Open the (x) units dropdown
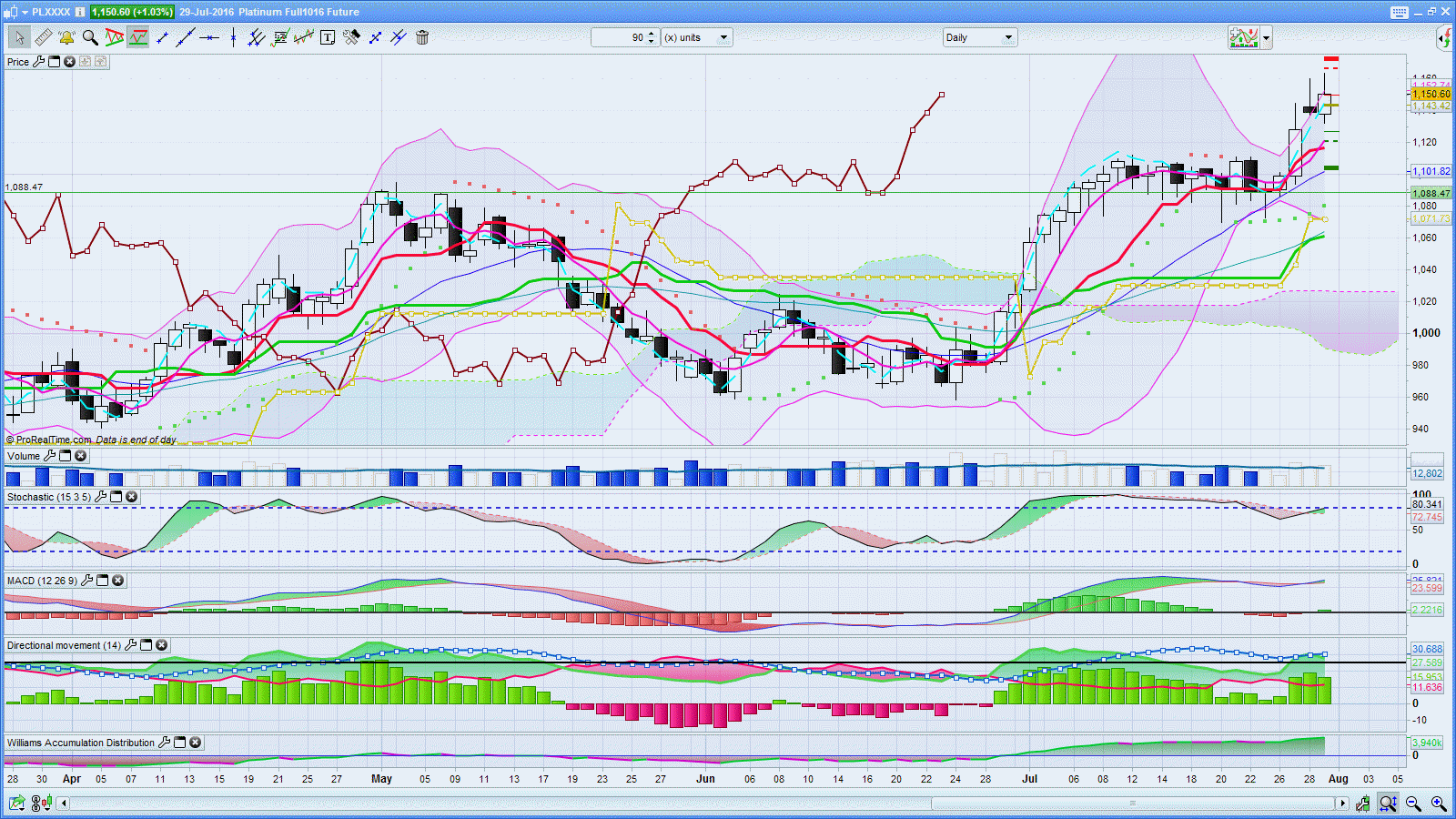 click(x=696, y=37)
